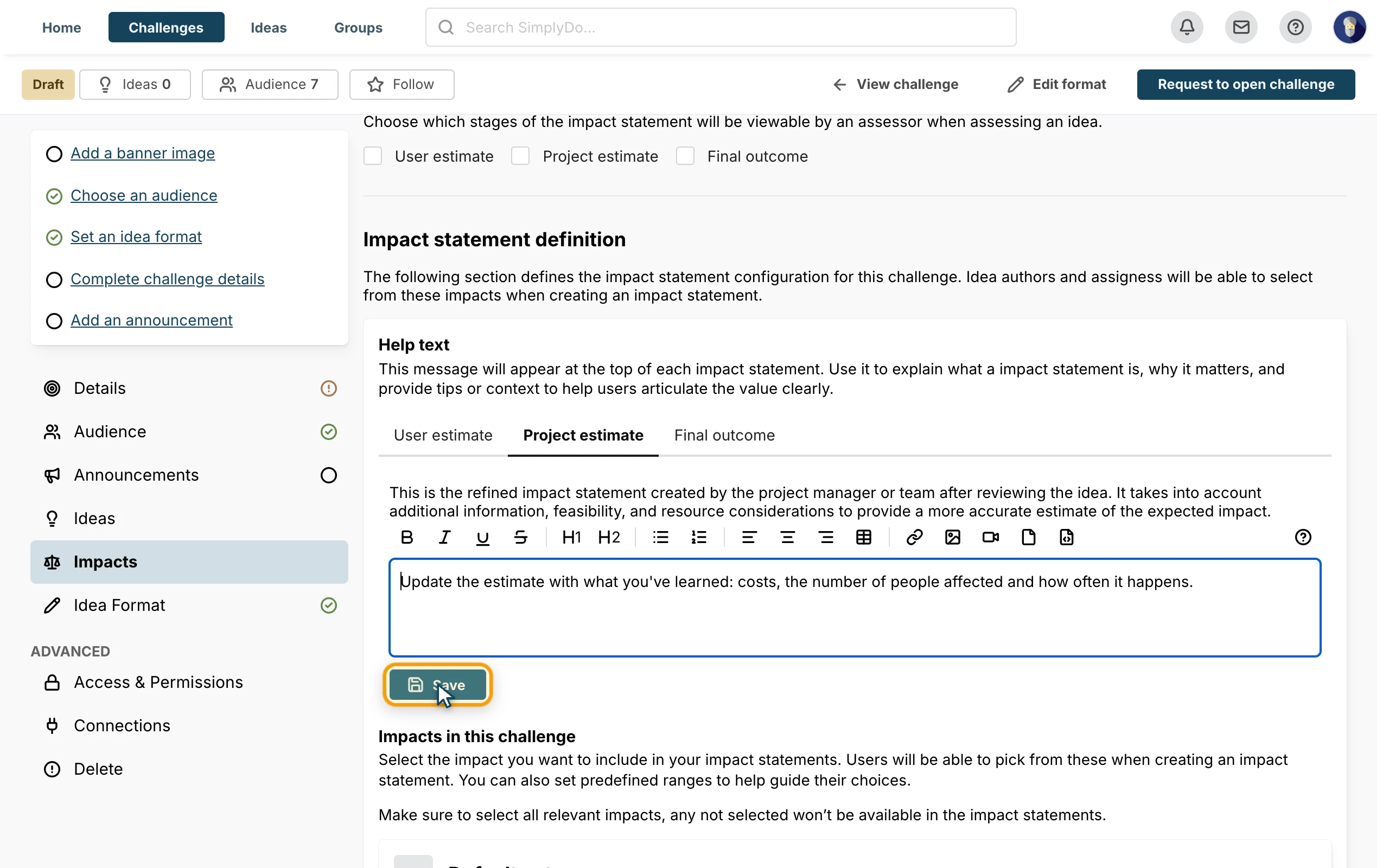Set text to H1 heading

tap(572, 537)
